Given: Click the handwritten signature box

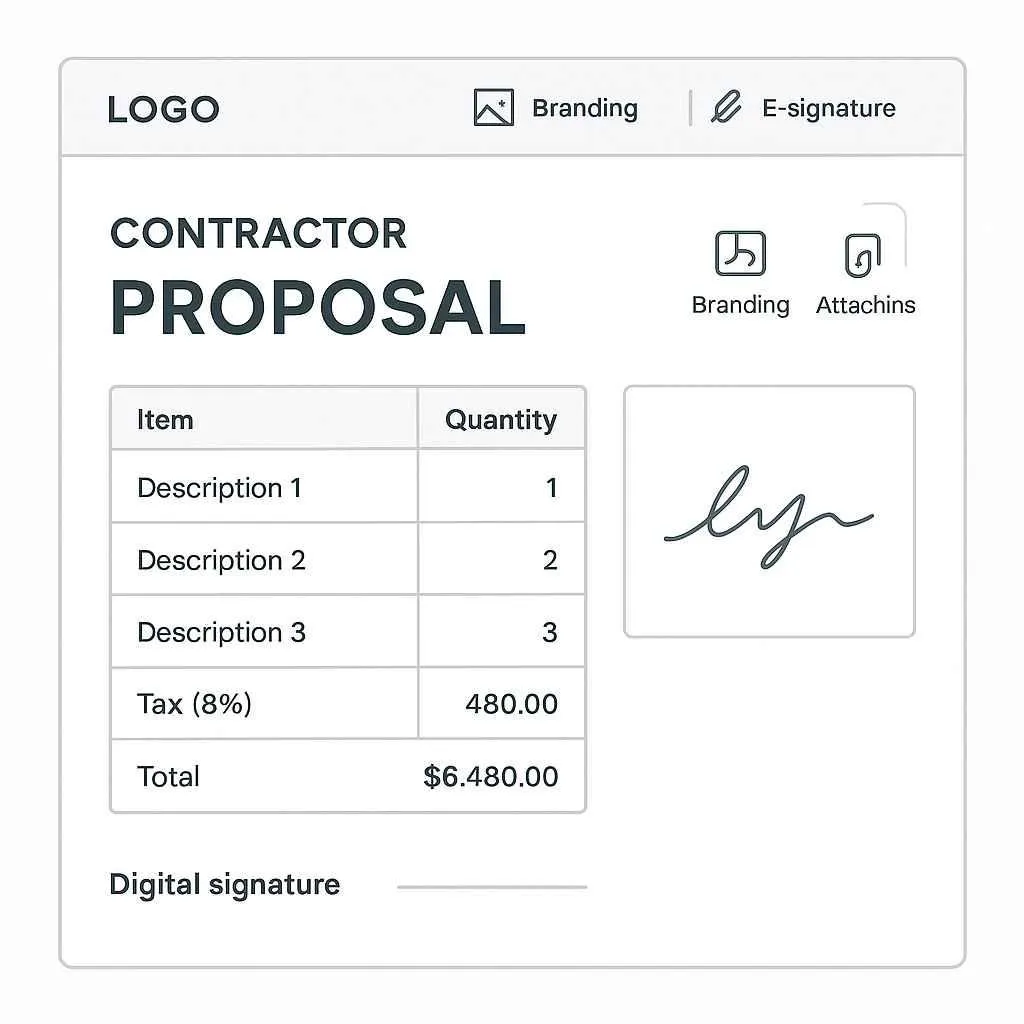Looking at the screenshot, I should click(x=769, y=511).
